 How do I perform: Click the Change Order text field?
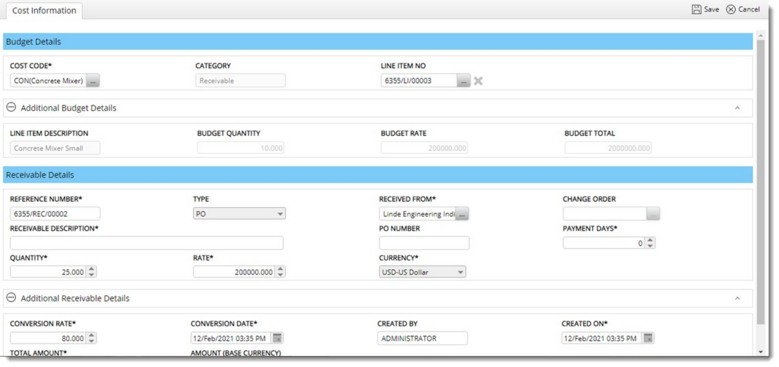pyautogui.click(x=605, y=214)
